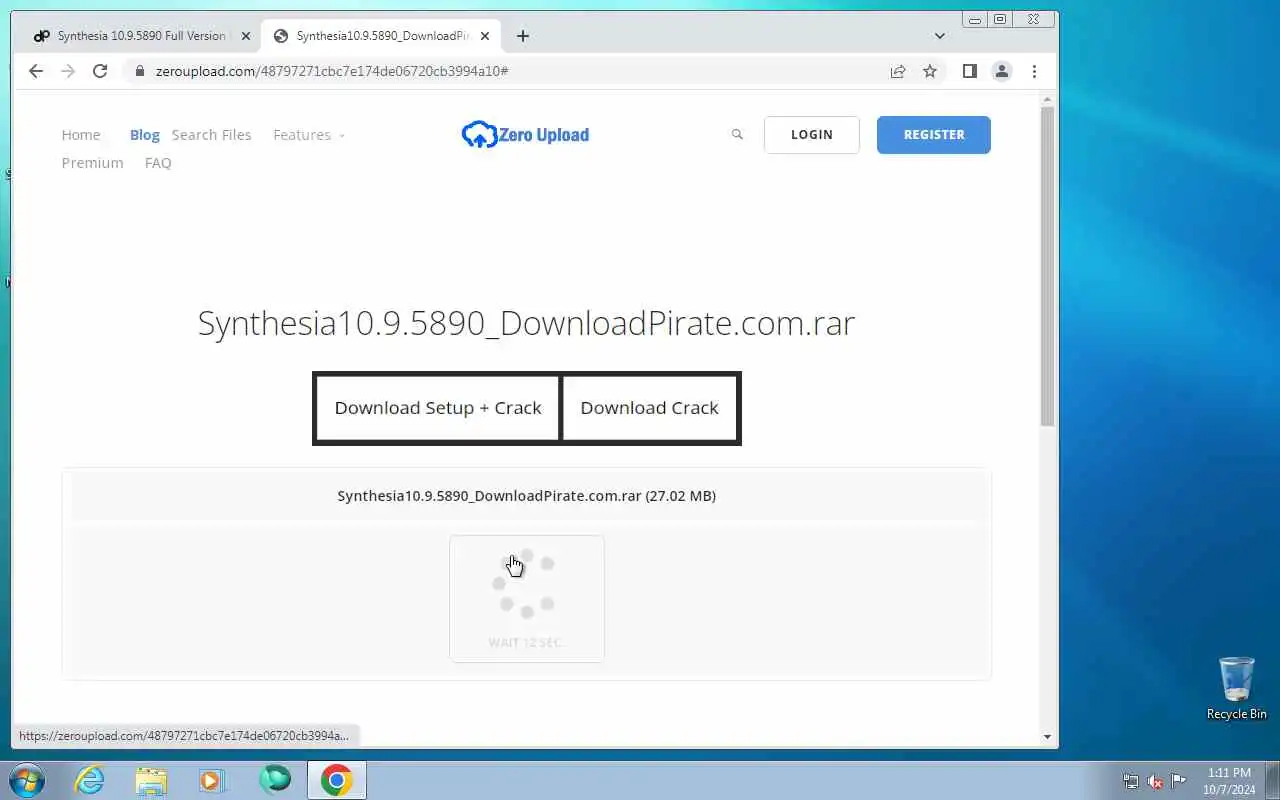Screen dimensions: 1280x800
Task: Open the Blog menu link
Action: (145, 135)
